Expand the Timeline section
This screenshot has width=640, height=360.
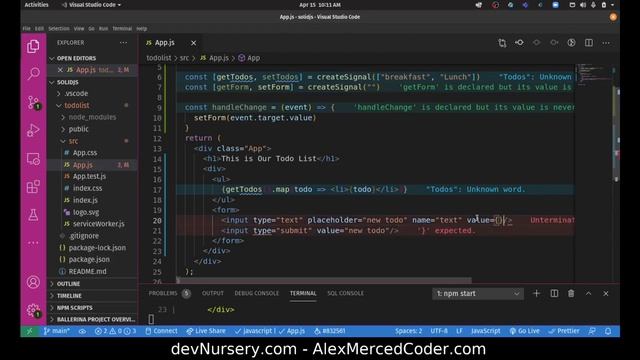[69, 296]
